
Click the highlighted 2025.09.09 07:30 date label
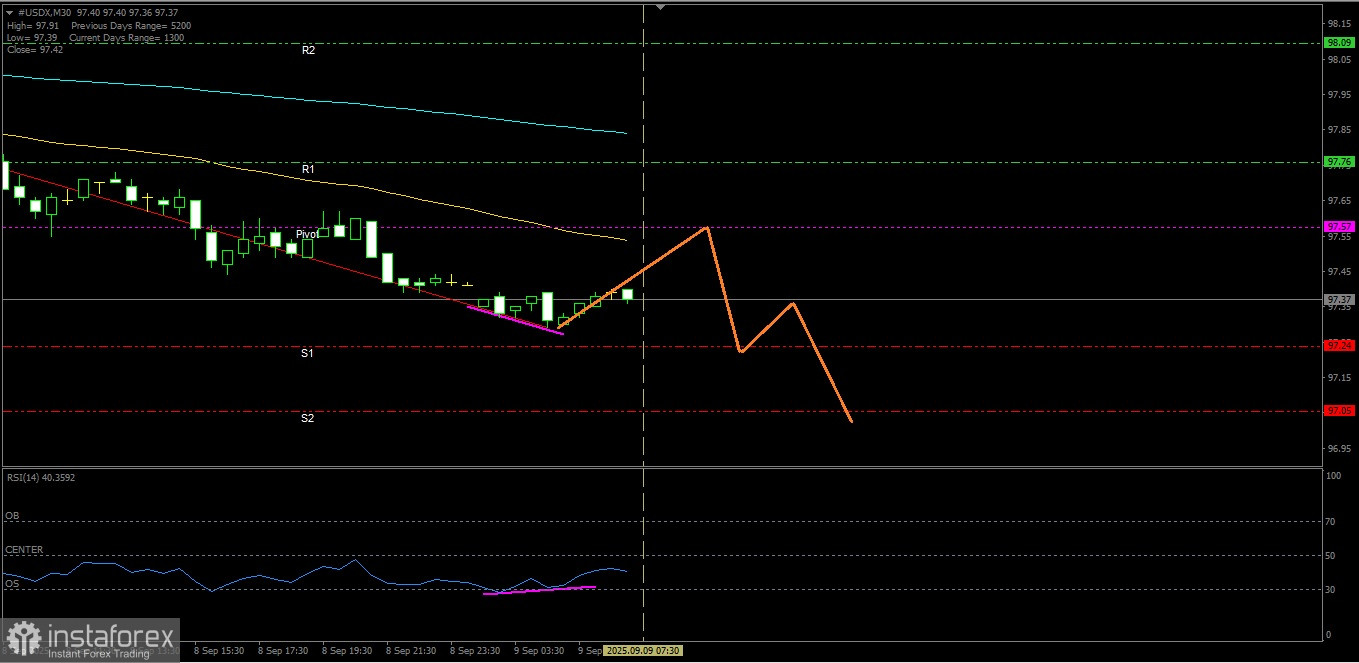pos(643,651)
